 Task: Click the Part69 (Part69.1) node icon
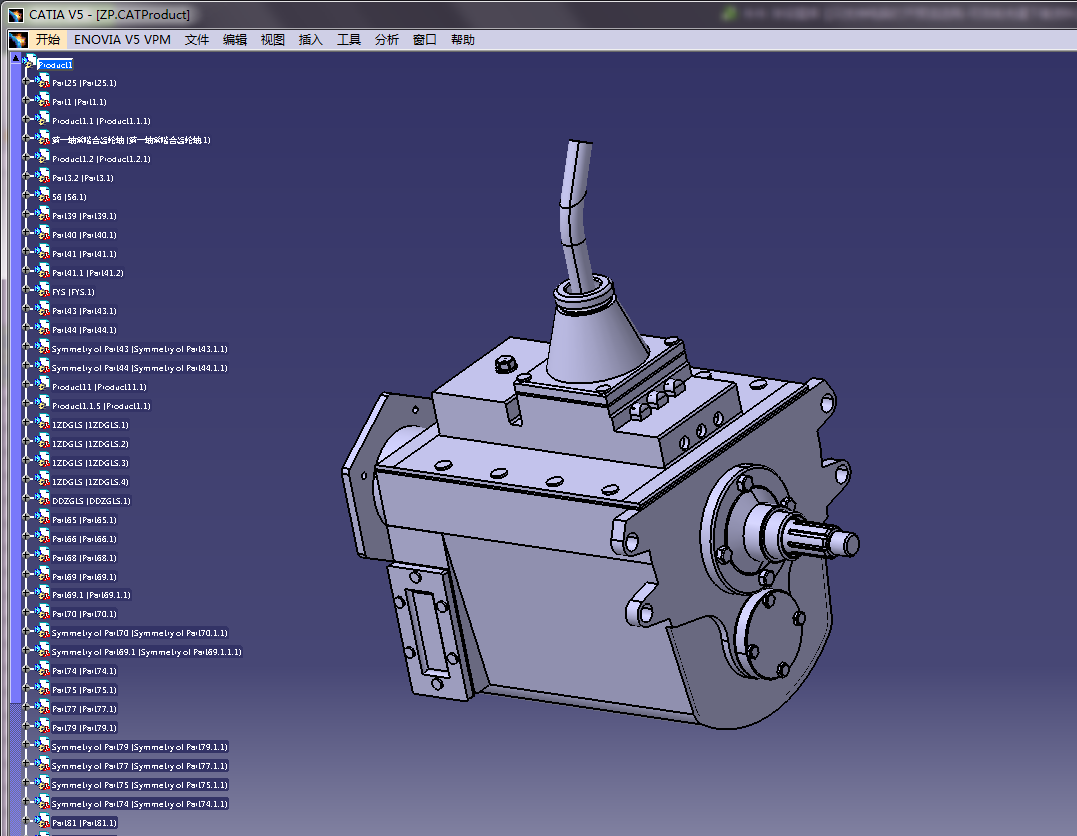click(43, 576)
